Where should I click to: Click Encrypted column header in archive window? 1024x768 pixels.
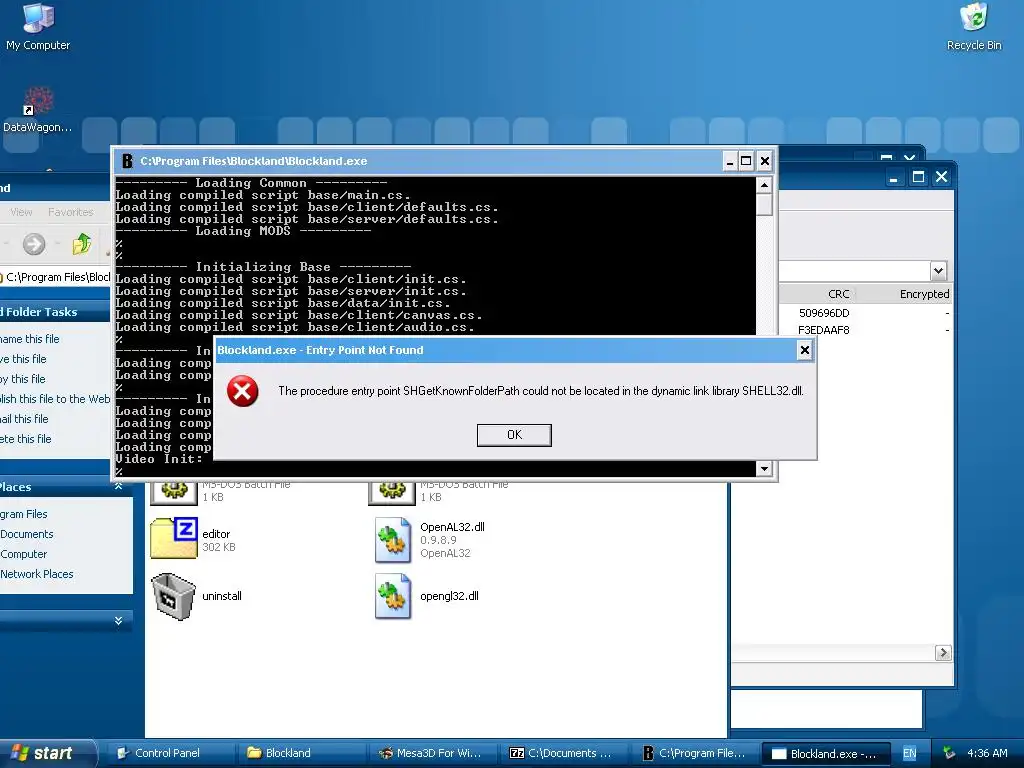tap(924, 294)
